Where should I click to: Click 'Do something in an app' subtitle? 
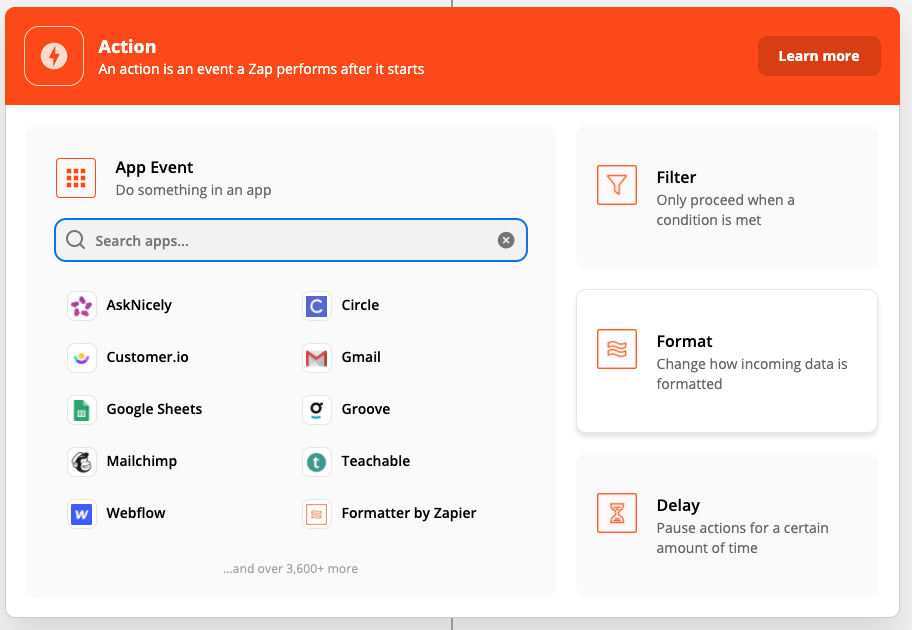194,190
